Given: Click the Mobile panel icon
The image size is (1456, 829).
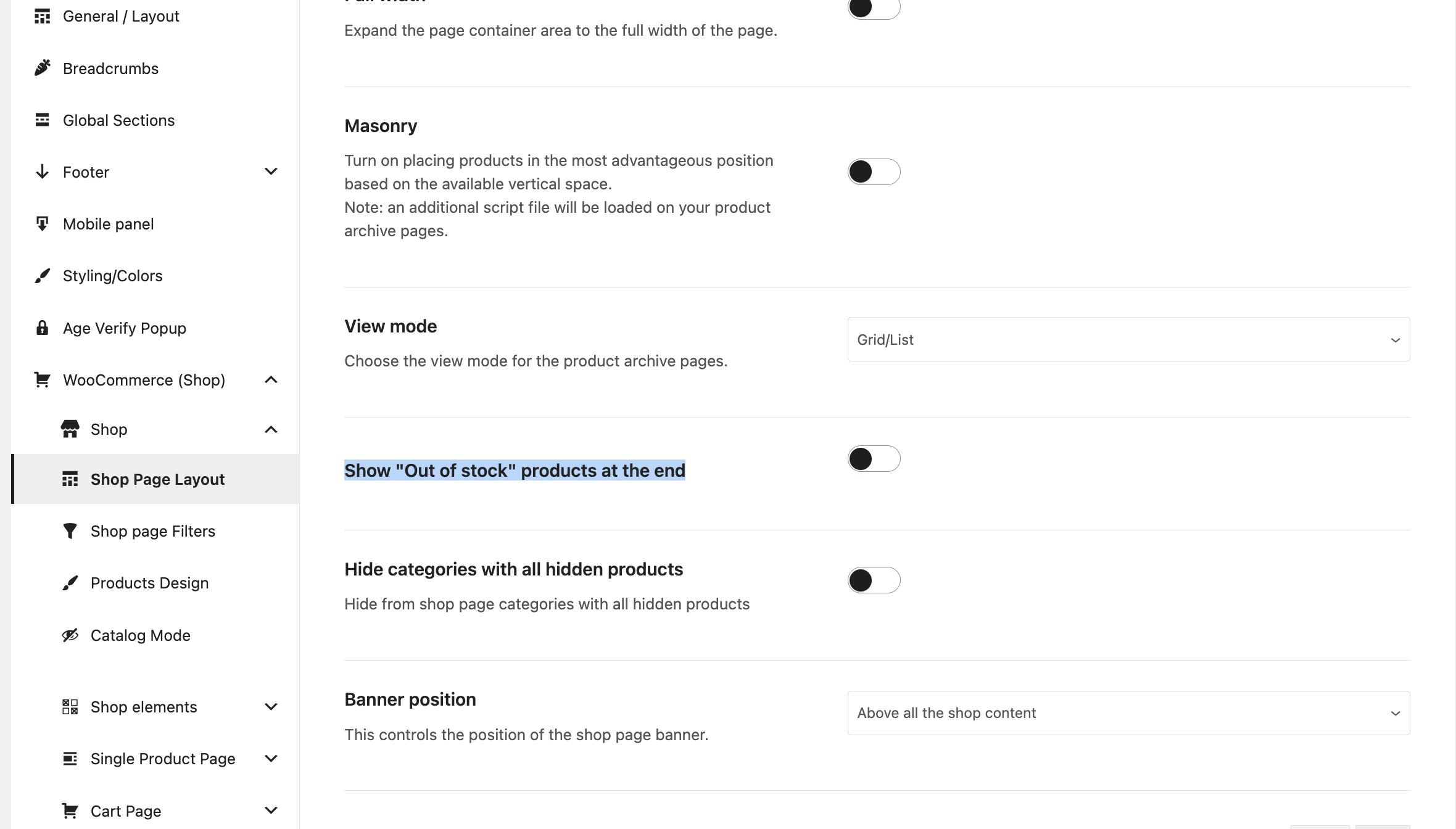Looking at the screenshot, I should (42, 223).
